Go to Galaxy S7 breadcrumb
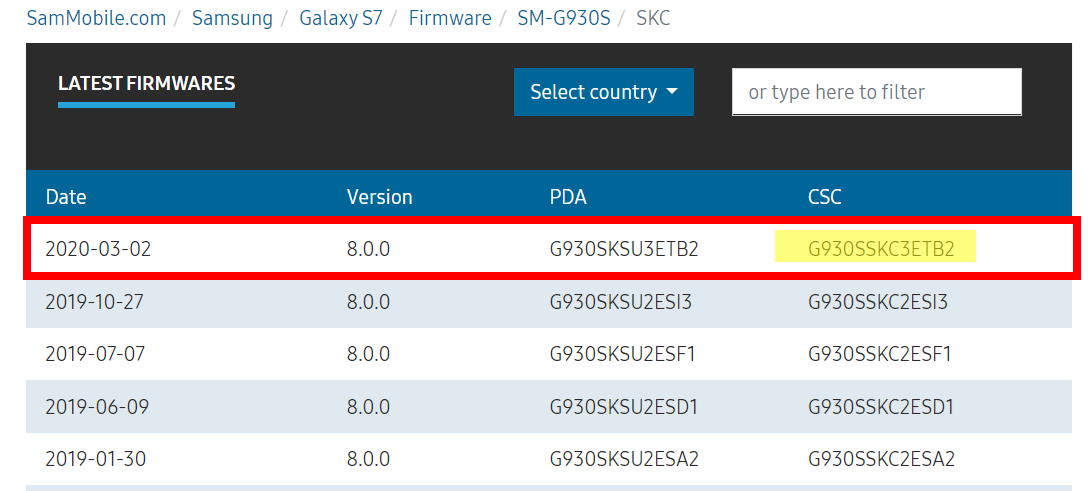Screen dimensions: 1091x491 pos(341,17)
